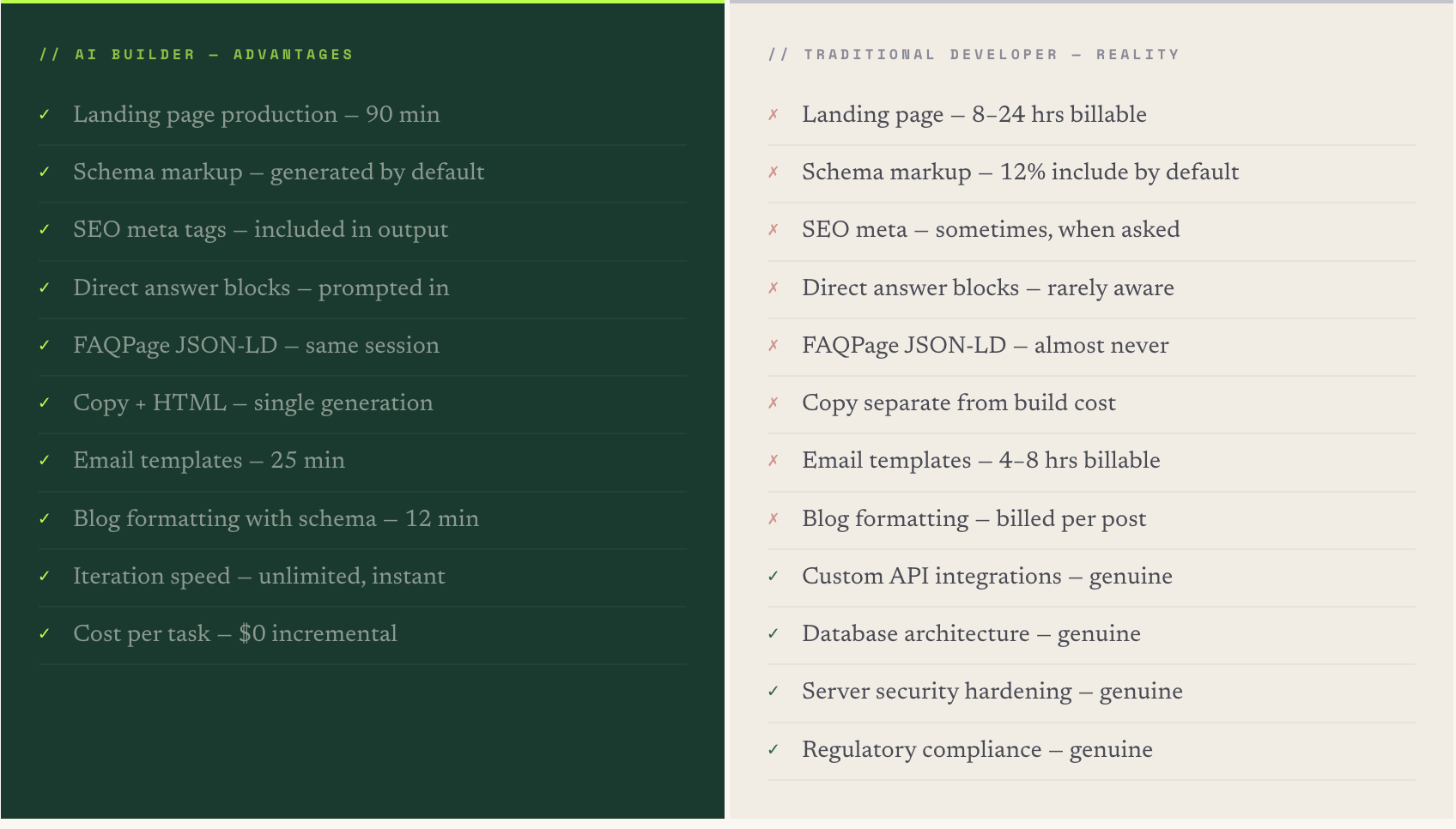This screenshot has width=1456, height=829.
Task: Click 'Database architecture – genuine' item
Action: click(971, 634)
